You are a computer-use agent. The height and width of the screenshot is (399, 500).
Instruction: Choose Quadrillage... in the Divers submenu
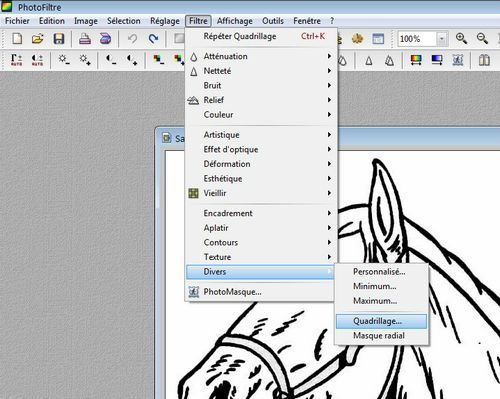(x=381, y=321)
